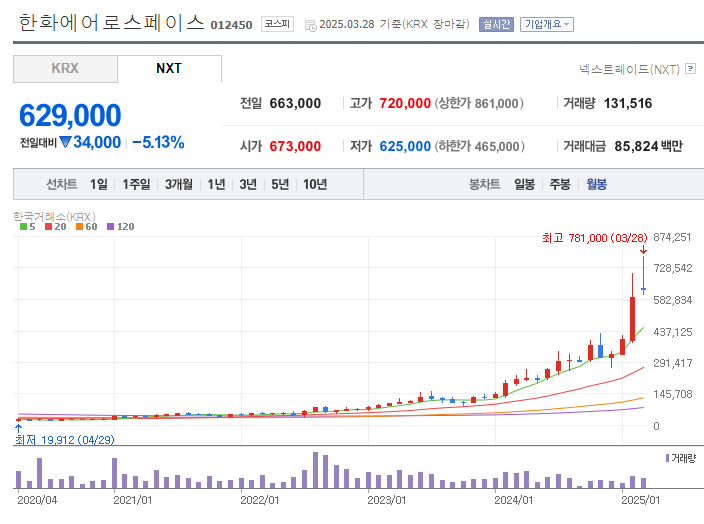The image size is (704, 524).
Task: Click the calendar icon beside 2025.03.28
Action: coord(310,26)
